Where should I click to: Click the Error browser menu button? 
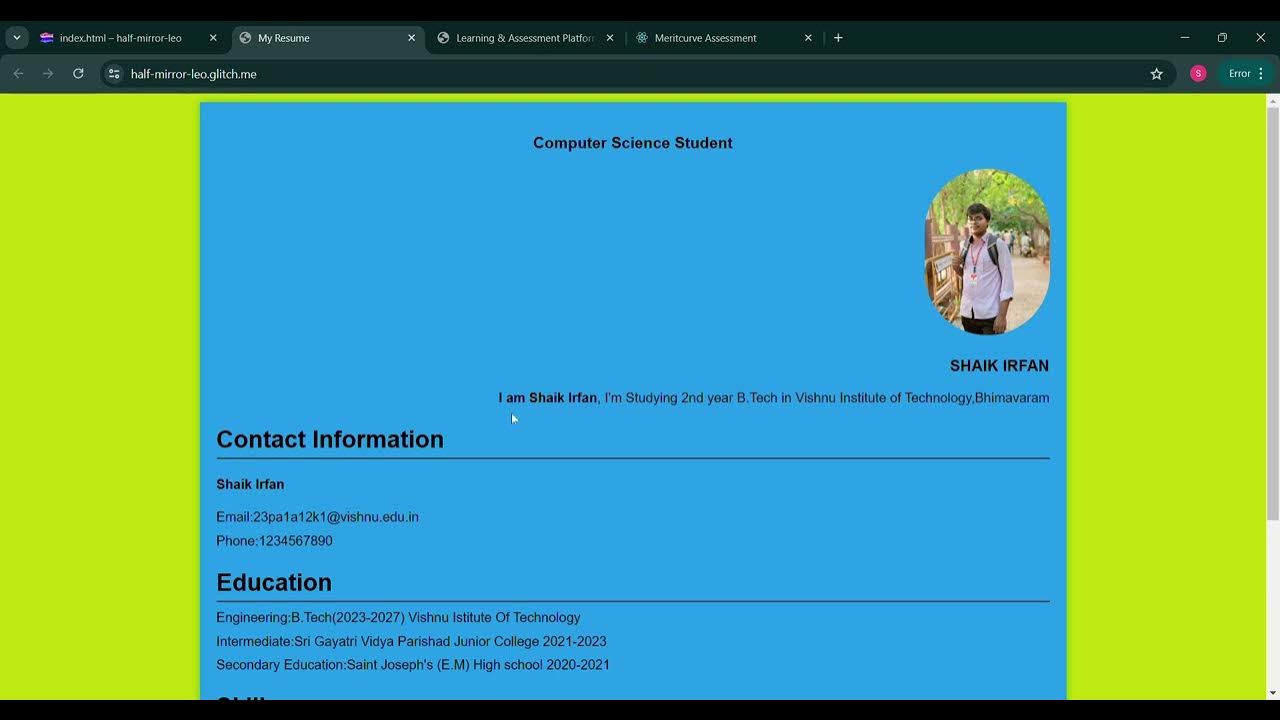click(1246, 74)
